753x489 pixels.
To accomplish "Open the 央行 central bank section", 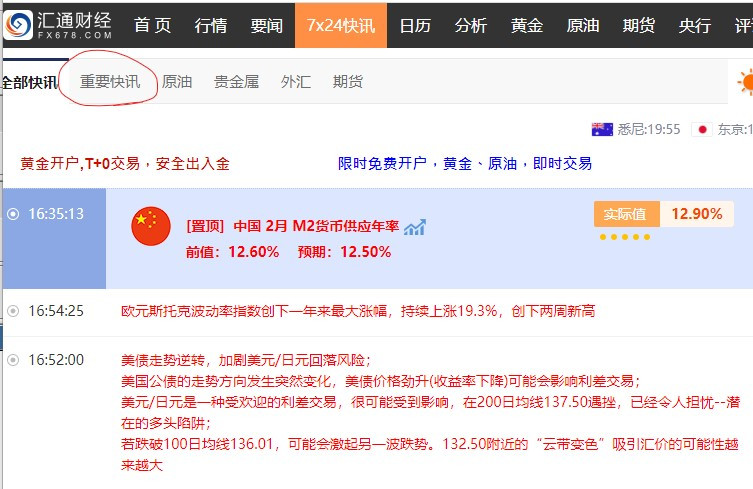I will [694, 25].
